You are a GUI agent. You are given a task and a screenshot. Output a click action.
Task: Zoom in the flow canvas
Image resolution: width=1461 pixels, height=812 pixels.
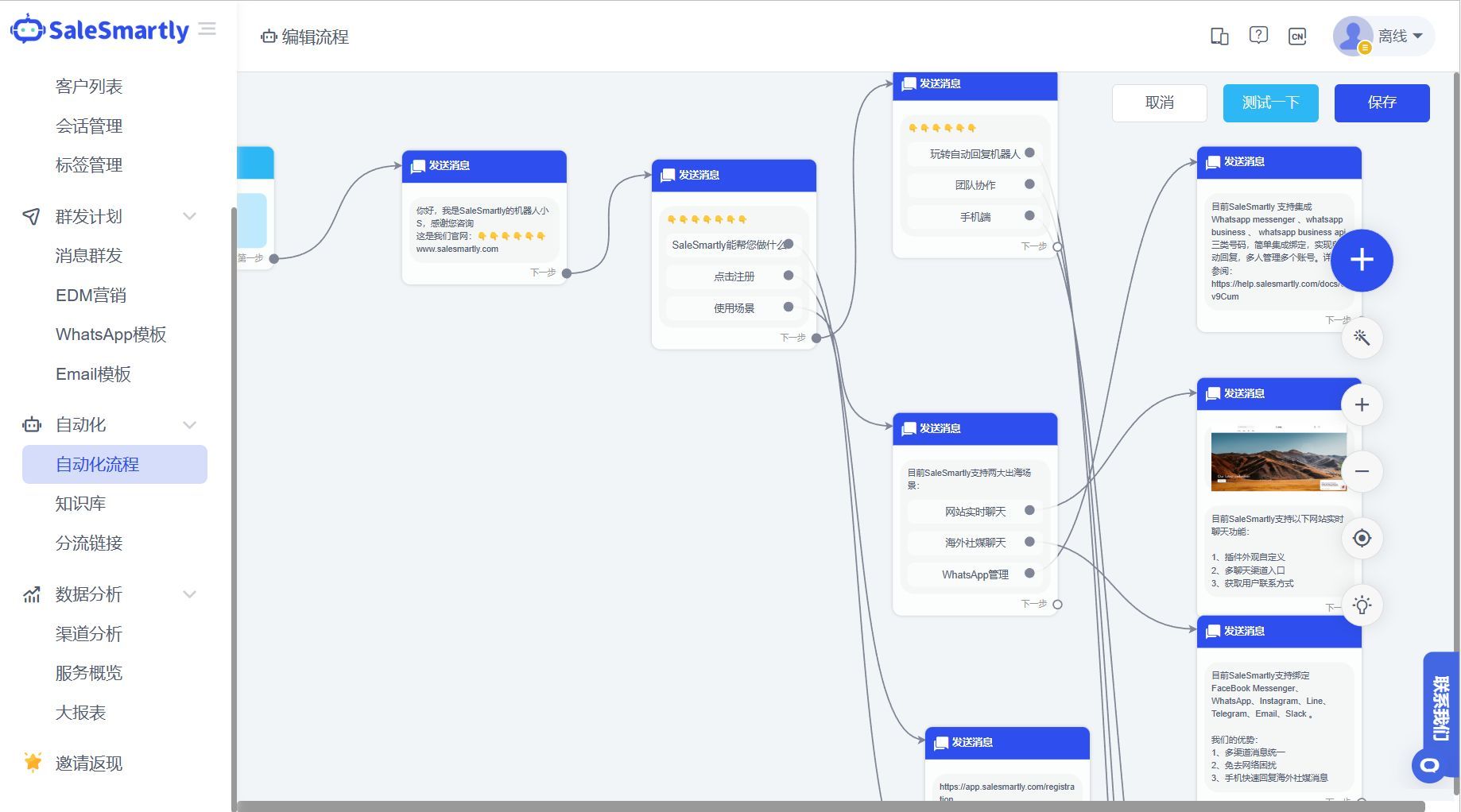[1362, 404]
